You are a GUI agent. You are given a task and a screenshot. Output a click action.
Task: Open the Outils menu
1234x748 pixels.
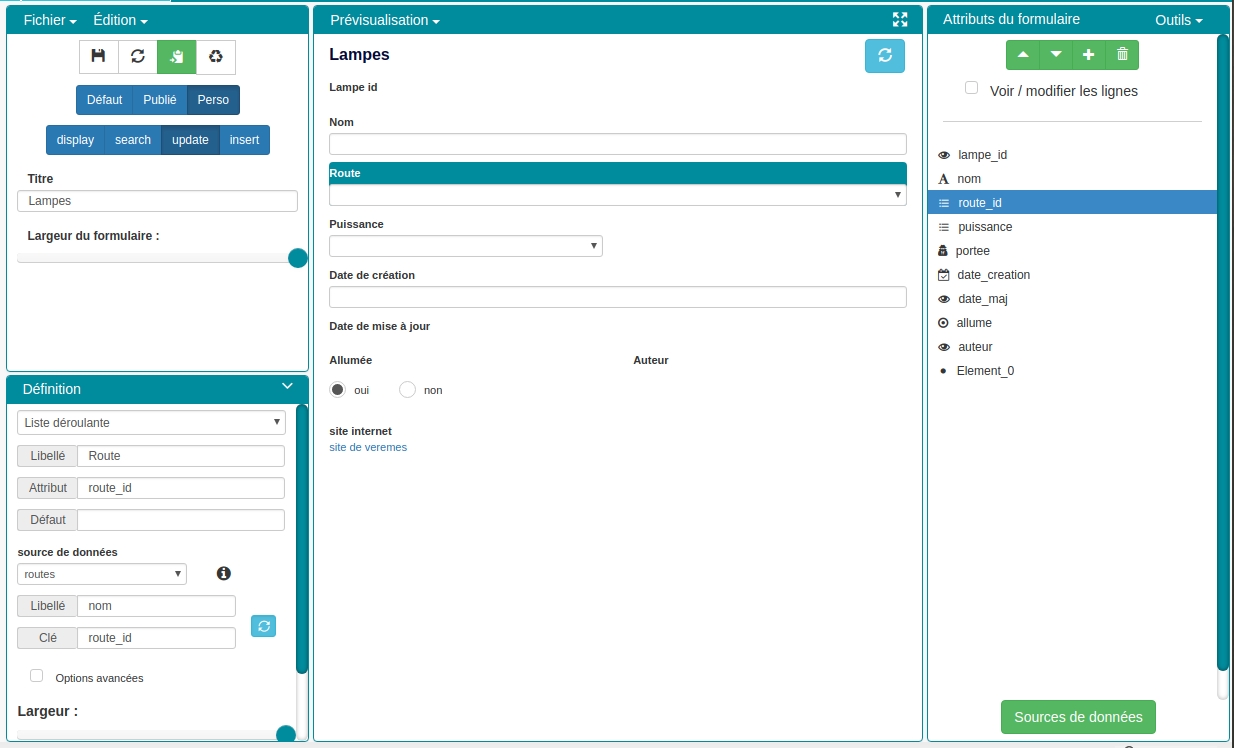pyautogui.click(x=1178, y=20)
